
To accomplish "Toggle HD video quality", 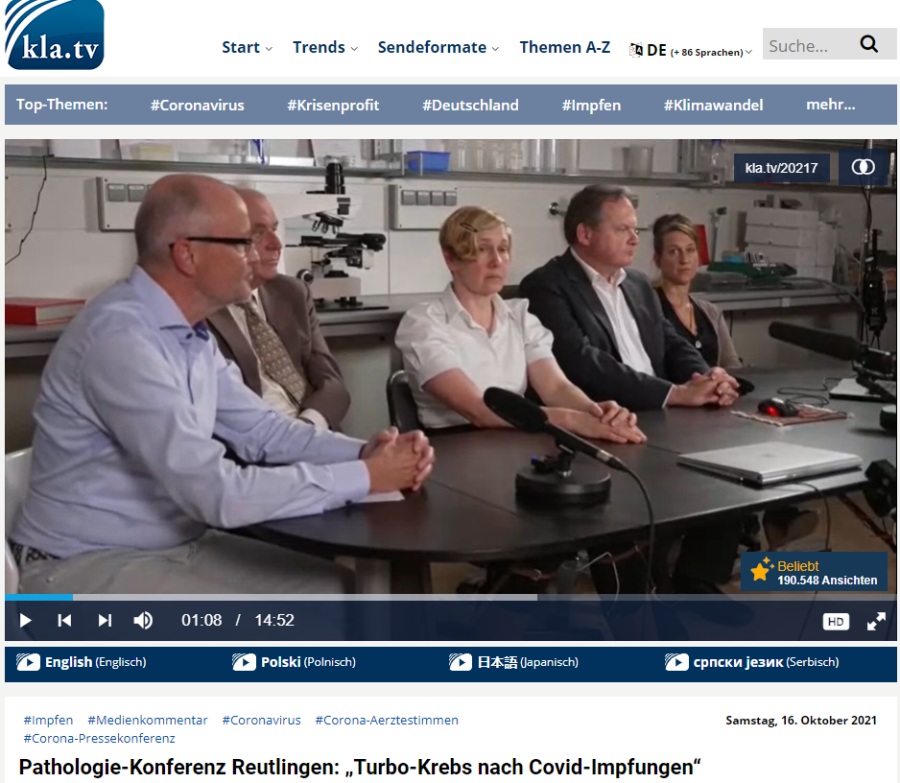I will click(x=835, y=621).
